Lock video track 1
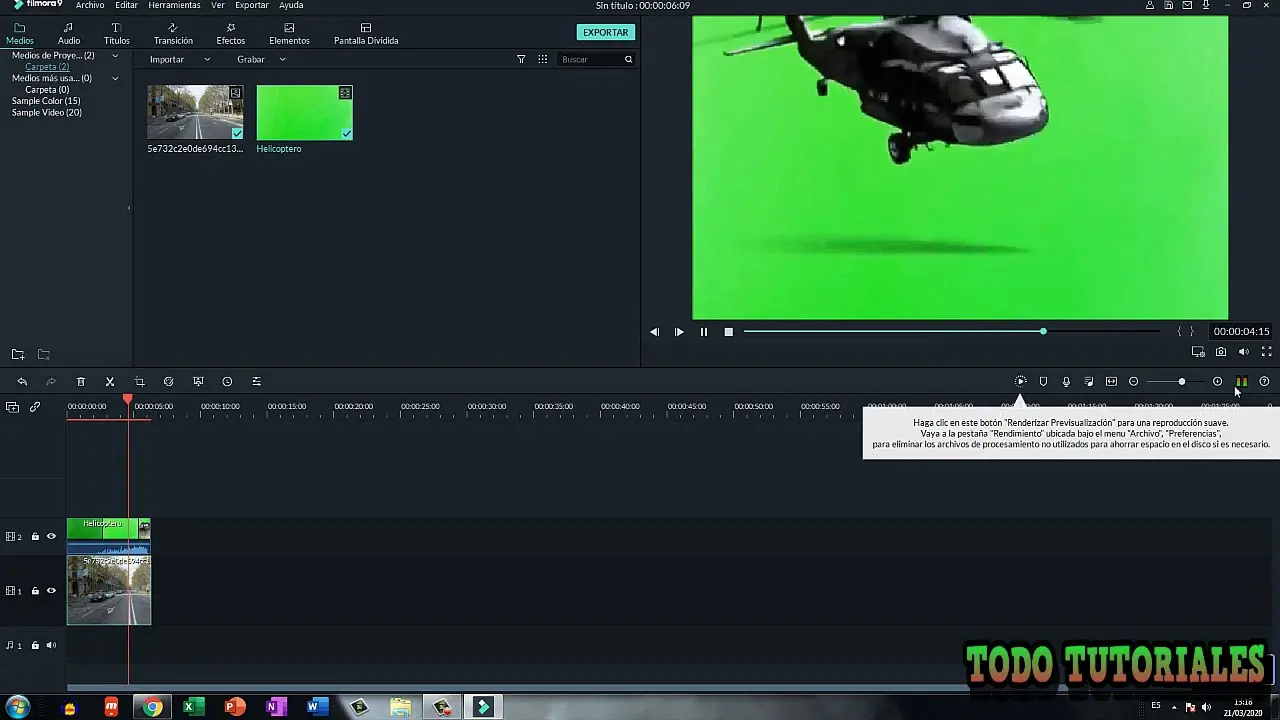The height and width of the screenshot is (720, 1280). point(35,591)
